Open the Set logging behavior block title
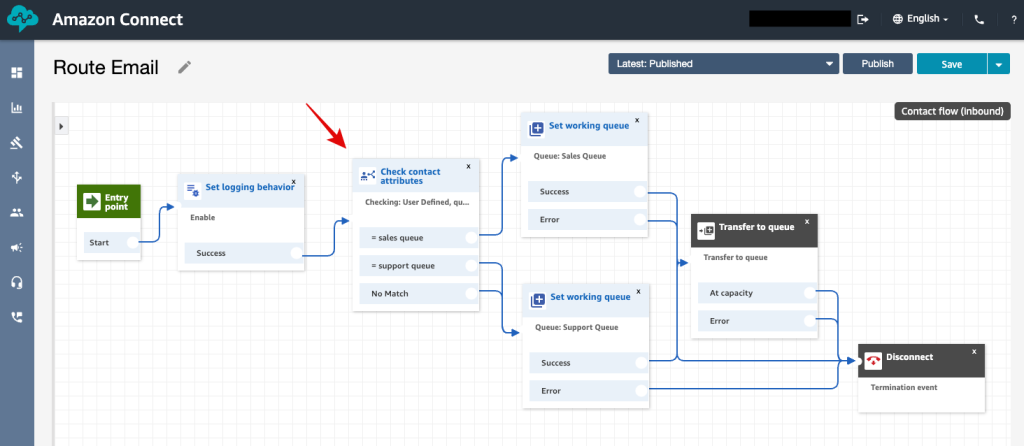1024x446 pixels. (x=249, y=187)
